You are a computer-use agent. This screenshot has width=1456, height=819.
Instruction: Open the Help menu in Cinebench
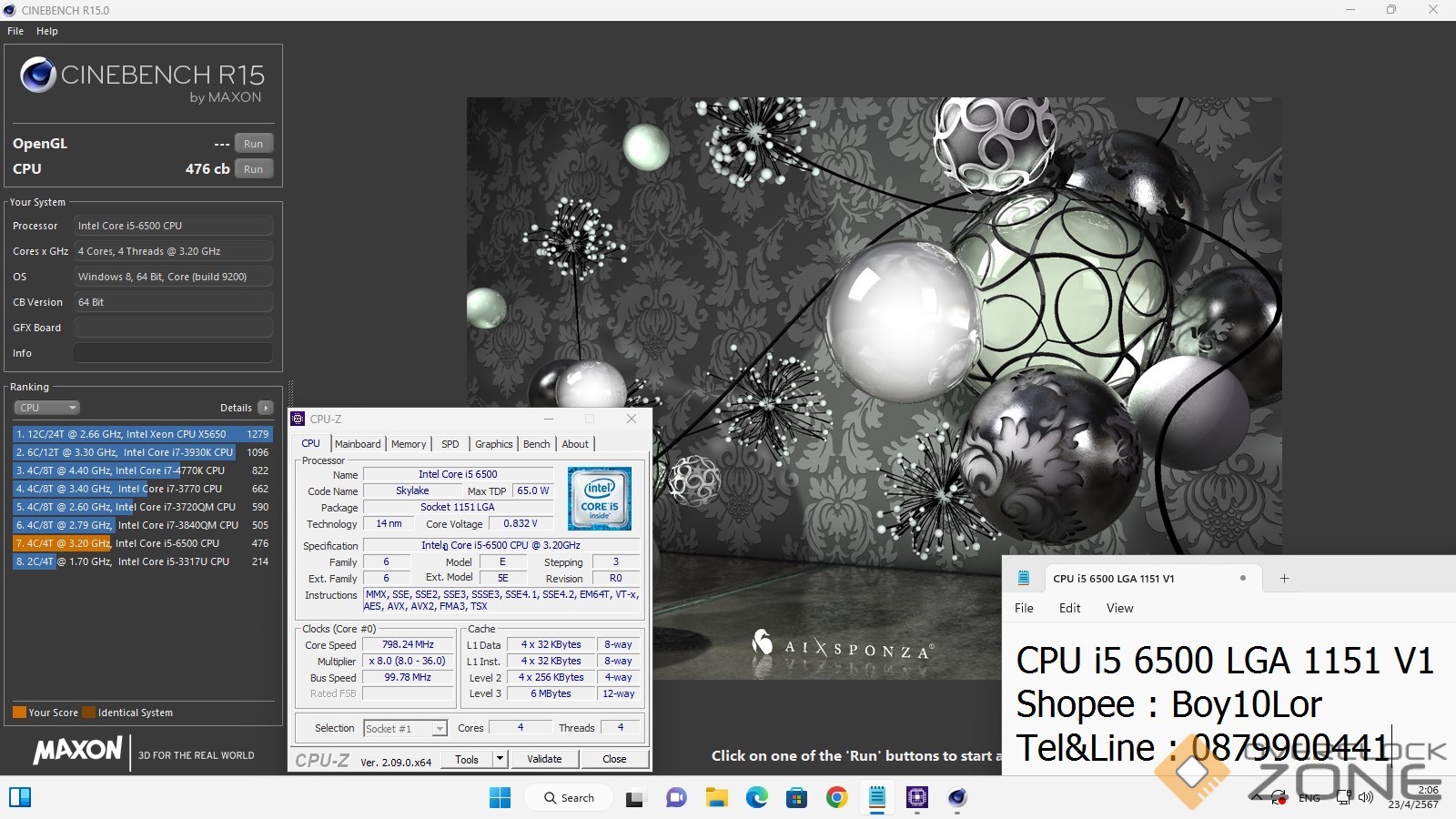47,31
